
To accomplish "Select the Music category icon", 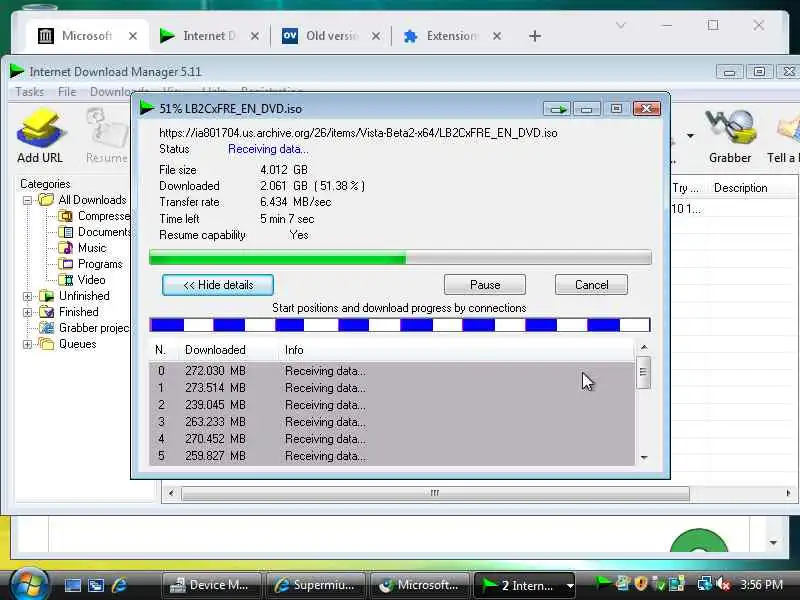I will (65, 248).
